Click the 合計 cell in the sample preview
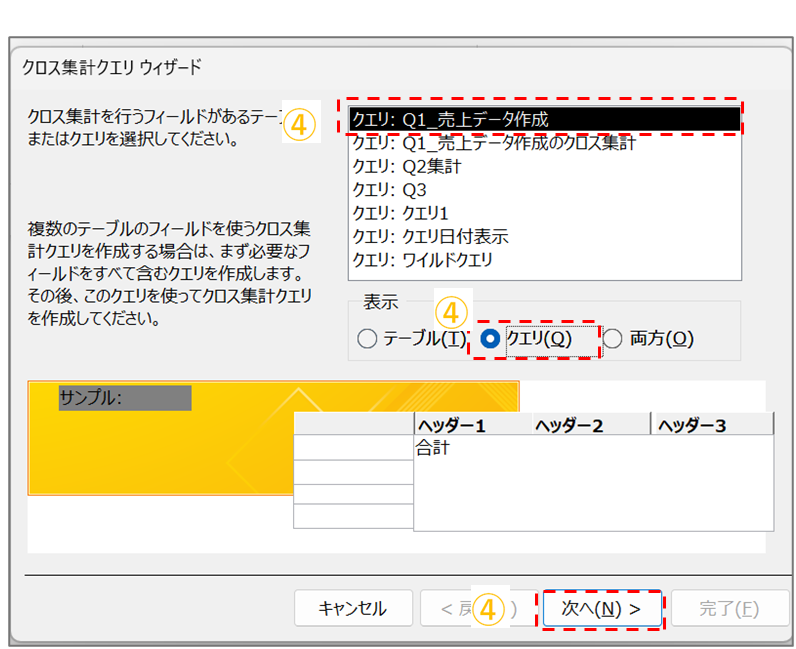Screen dimensions: 796x649 coord(434,449)
